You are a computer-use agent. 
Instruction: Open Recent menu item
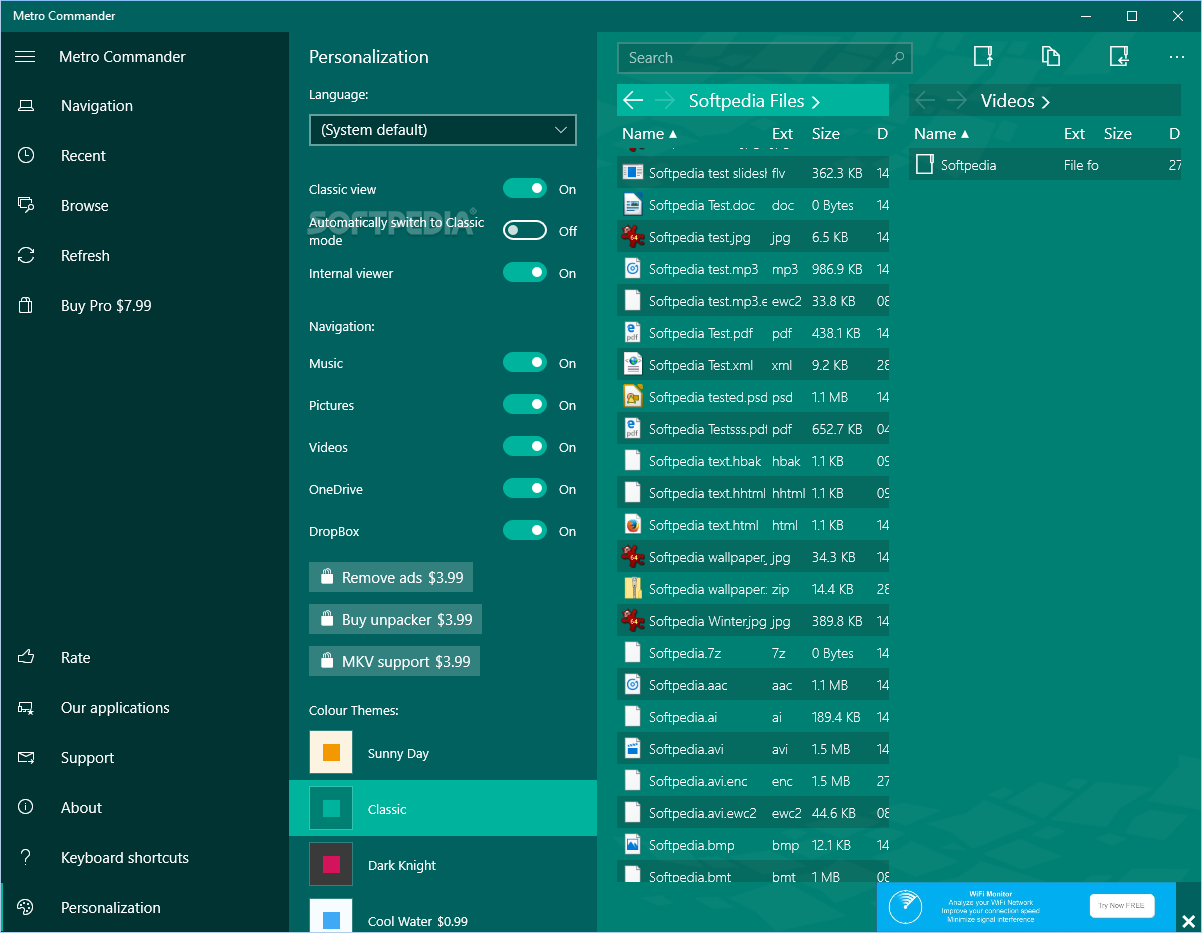145,156
